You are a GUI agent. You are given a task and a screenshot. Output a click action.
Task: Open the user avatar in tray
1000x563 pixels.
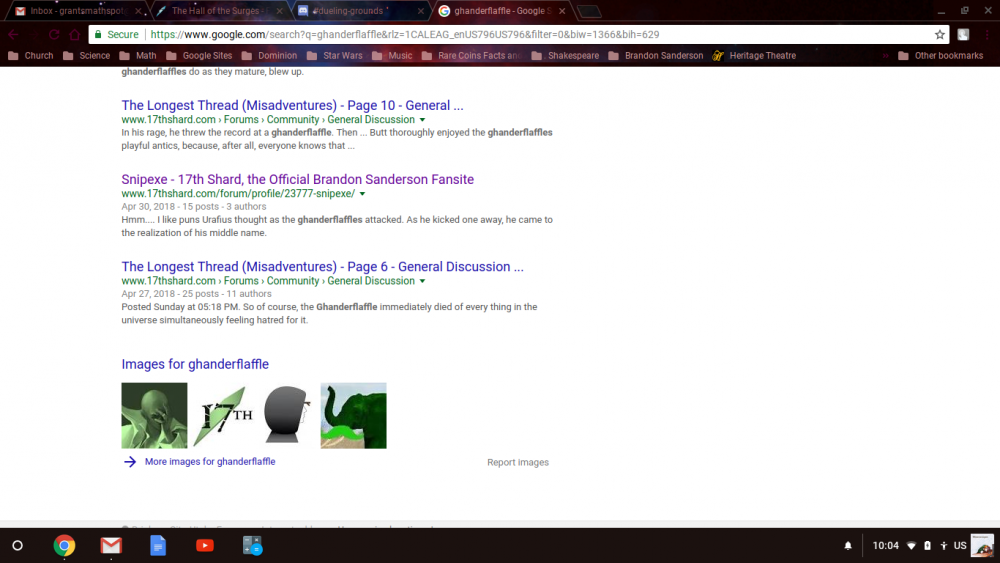982,546
